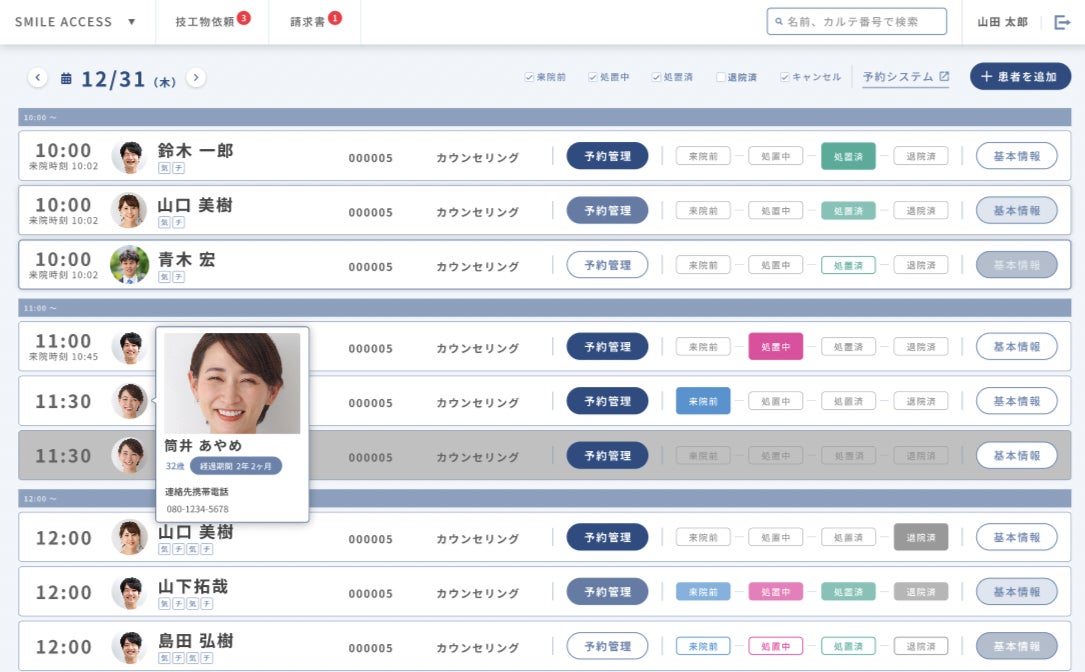Click the phone number 080-1234-5678 in popup

click(197, 509)
